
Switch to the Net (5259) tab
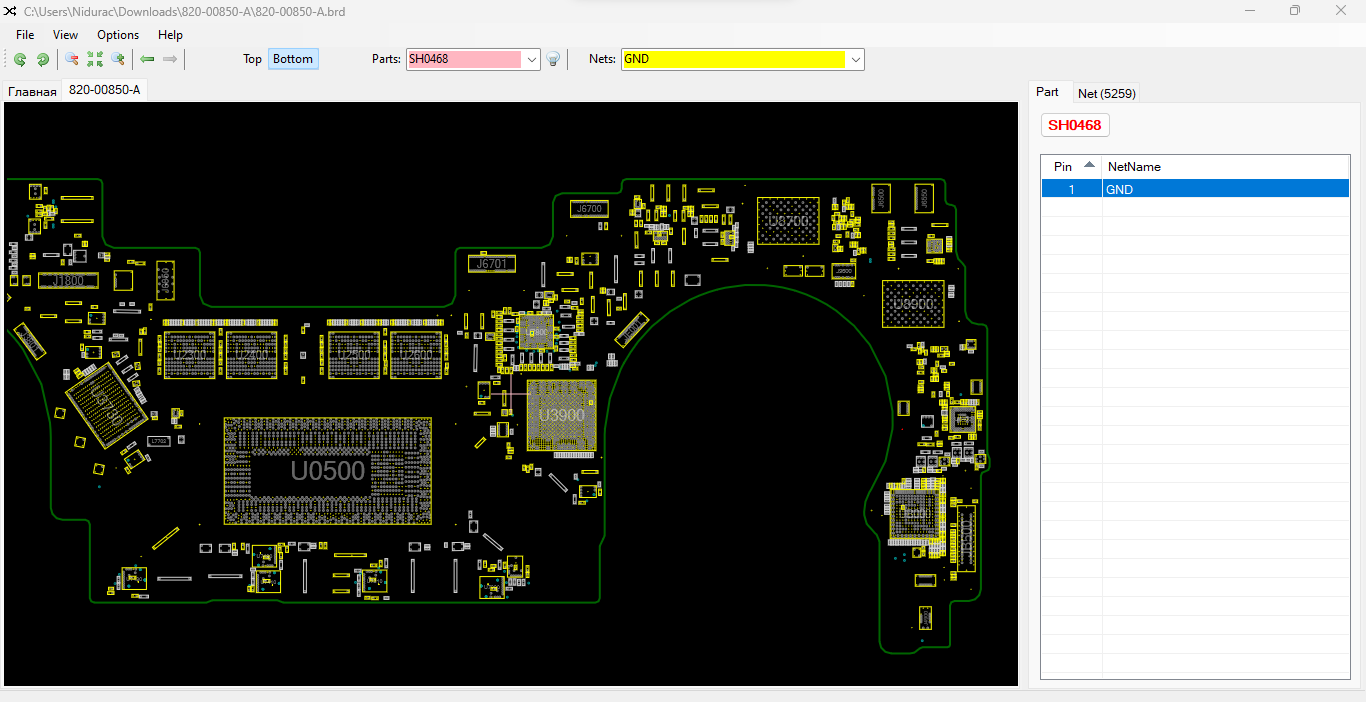1106,93
